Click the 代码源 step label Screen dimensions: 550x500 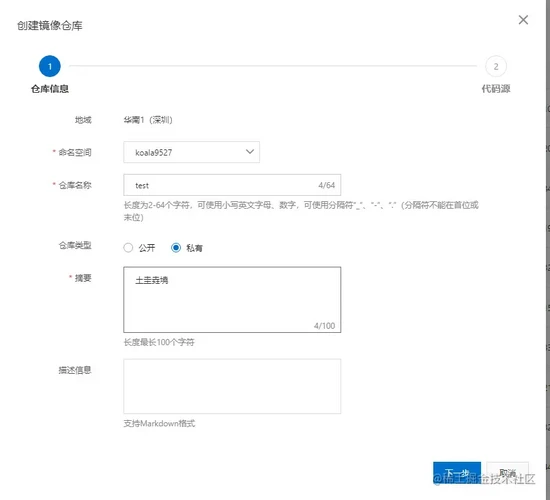tap(496, 89)
